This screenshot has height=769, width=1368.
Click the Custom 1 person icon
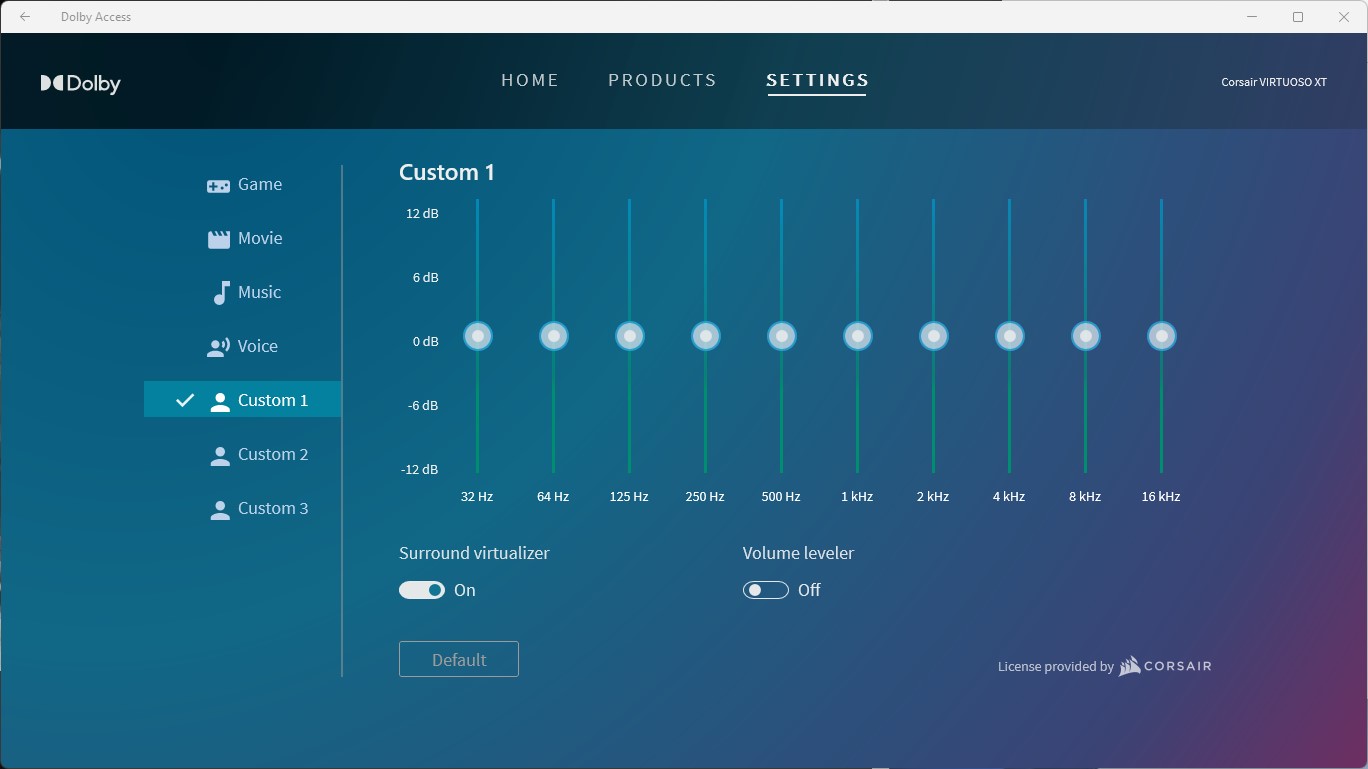pyautogui.click(x=220, y=401)
